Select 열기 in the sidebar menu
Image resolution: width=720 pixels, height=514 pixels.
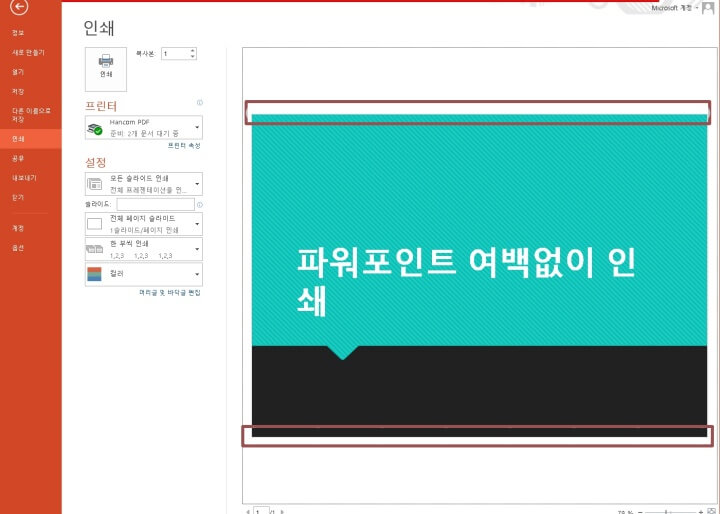[18, 72]
